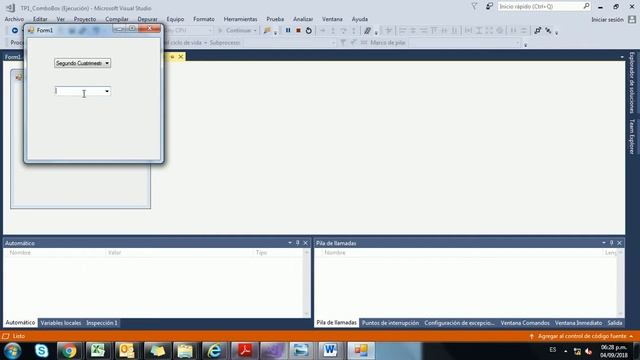Click the notifications flag icon in title bar
Viewport: 640px width, 360px height.
pos(474,7)
